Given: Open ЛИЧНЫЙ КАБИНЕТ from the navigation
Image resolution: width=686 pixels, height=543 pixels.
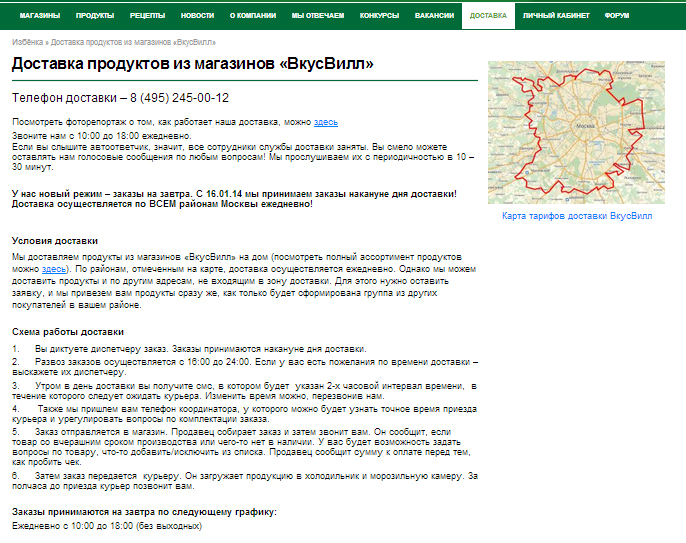Looking at the screenshot, I should [556, 16].
